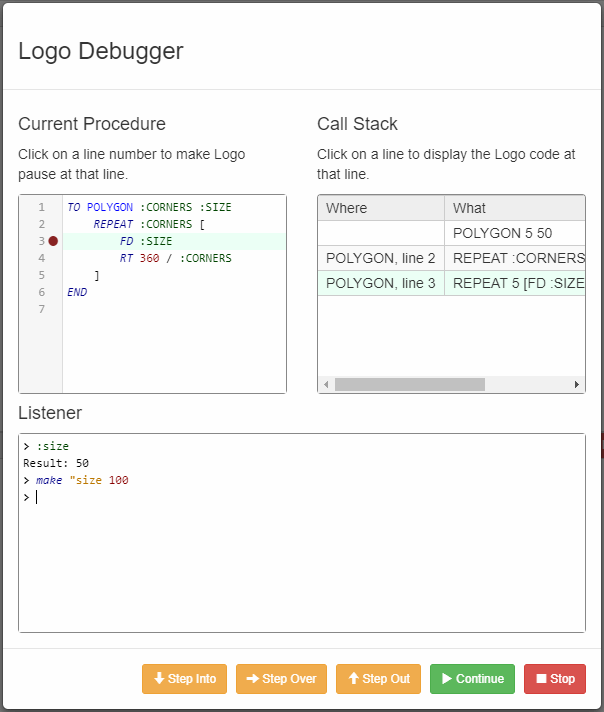Image resolution: width=604 pixels, height=712 pixels.
Task: Click the RT 360 / :CORNERS code line
Action: pyautogui.click(x=175, y=258)
